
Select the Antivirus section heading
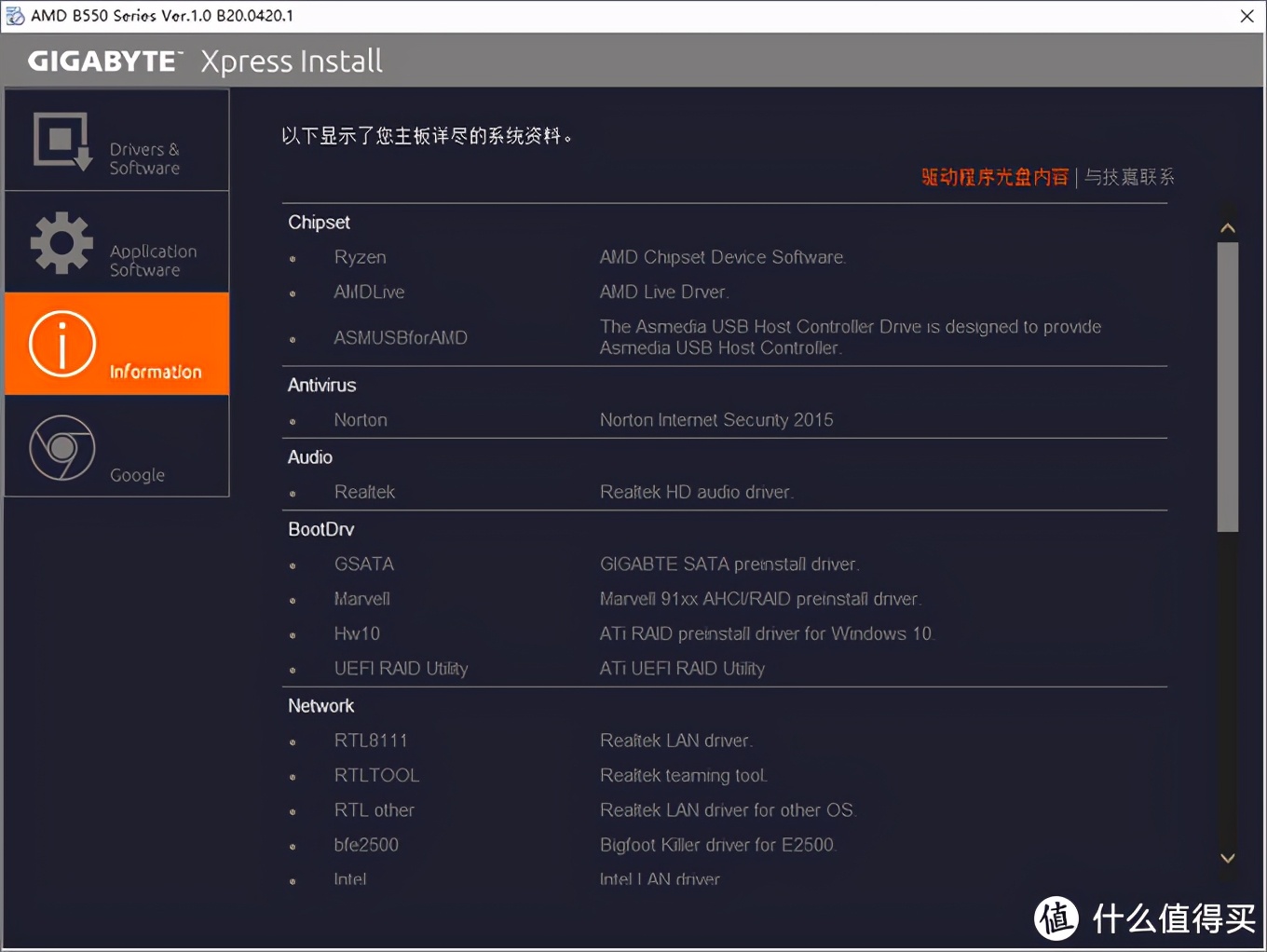321,386
